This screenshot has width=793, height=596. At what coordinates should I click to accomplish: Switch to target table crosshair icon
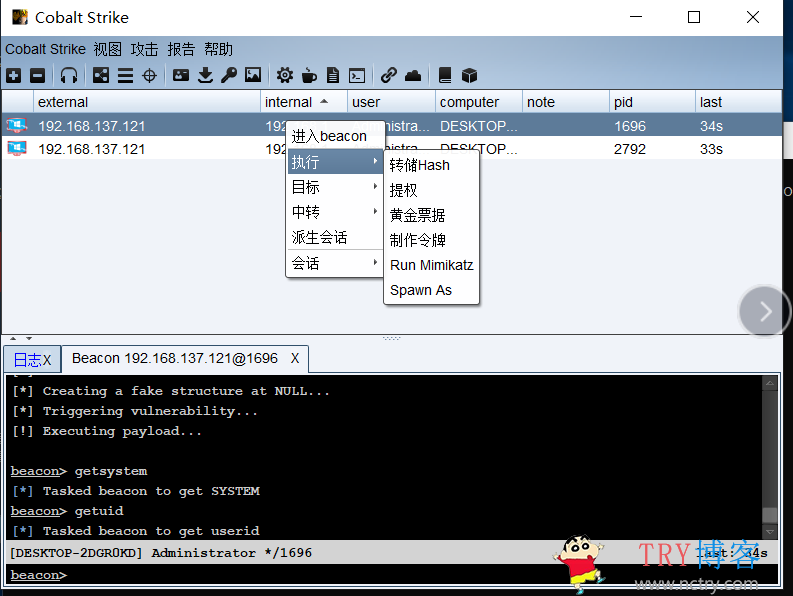[149, 76]
